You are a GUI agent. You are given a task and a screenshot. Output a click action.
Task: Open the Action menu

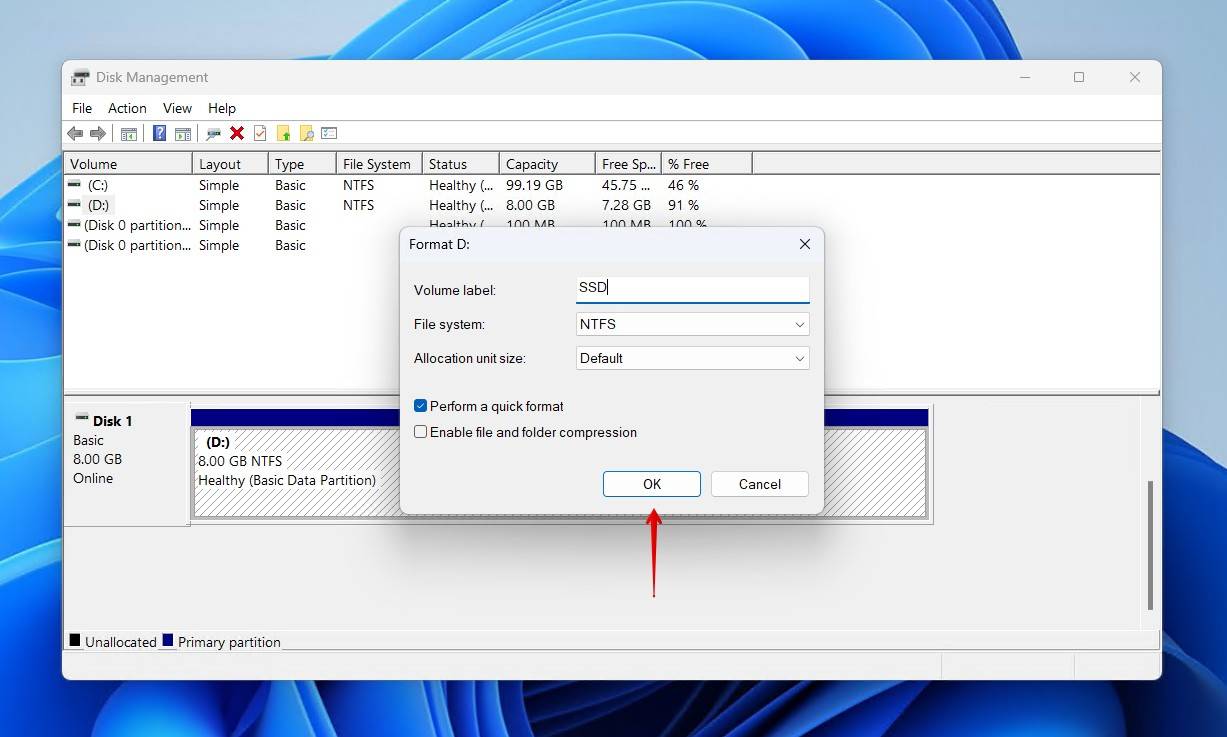click(127, 108)
